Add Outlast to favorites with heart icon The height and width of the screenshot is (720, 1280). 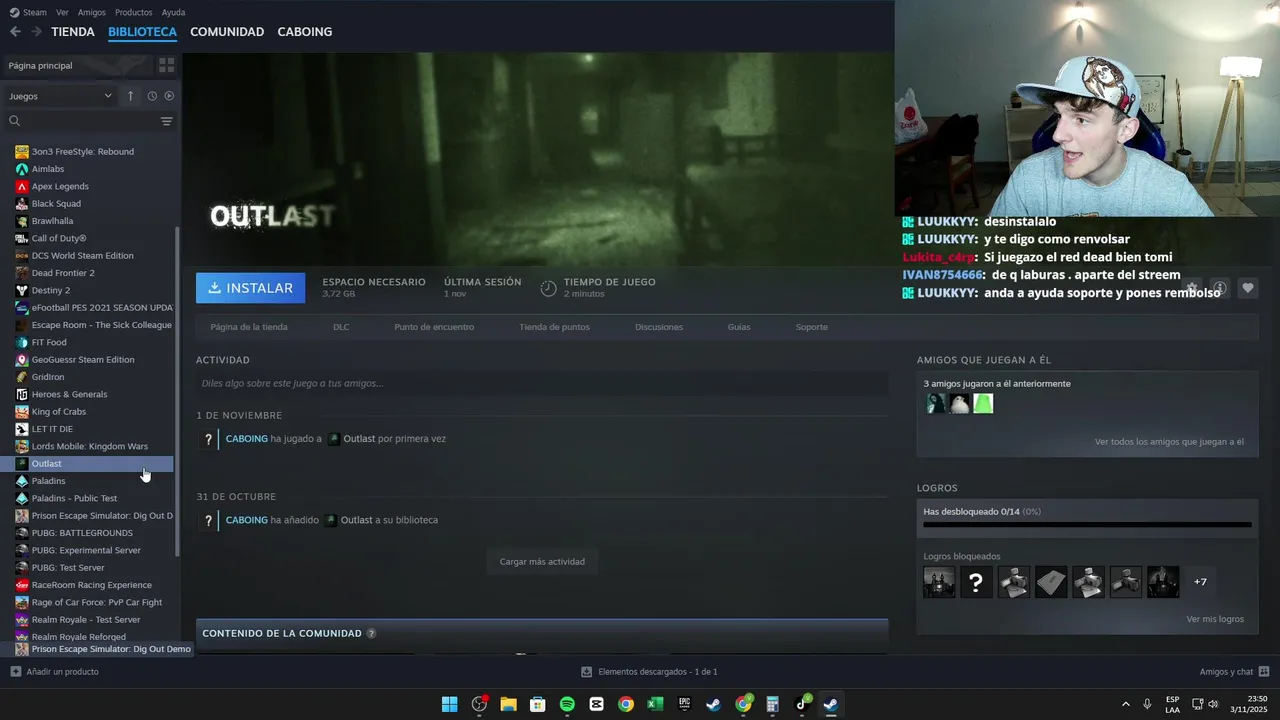[x=1247, y=288]
